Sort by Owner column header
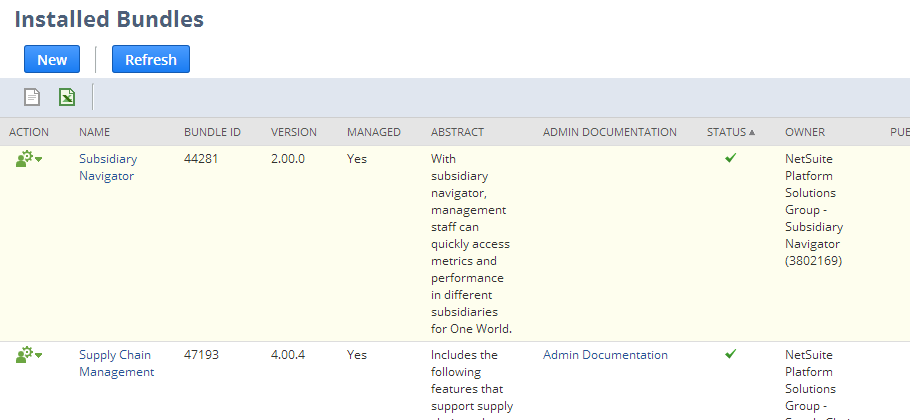Image resolution: width=910 pixels, height=420 pixels. pyautogui.click(x=805, y=132)
